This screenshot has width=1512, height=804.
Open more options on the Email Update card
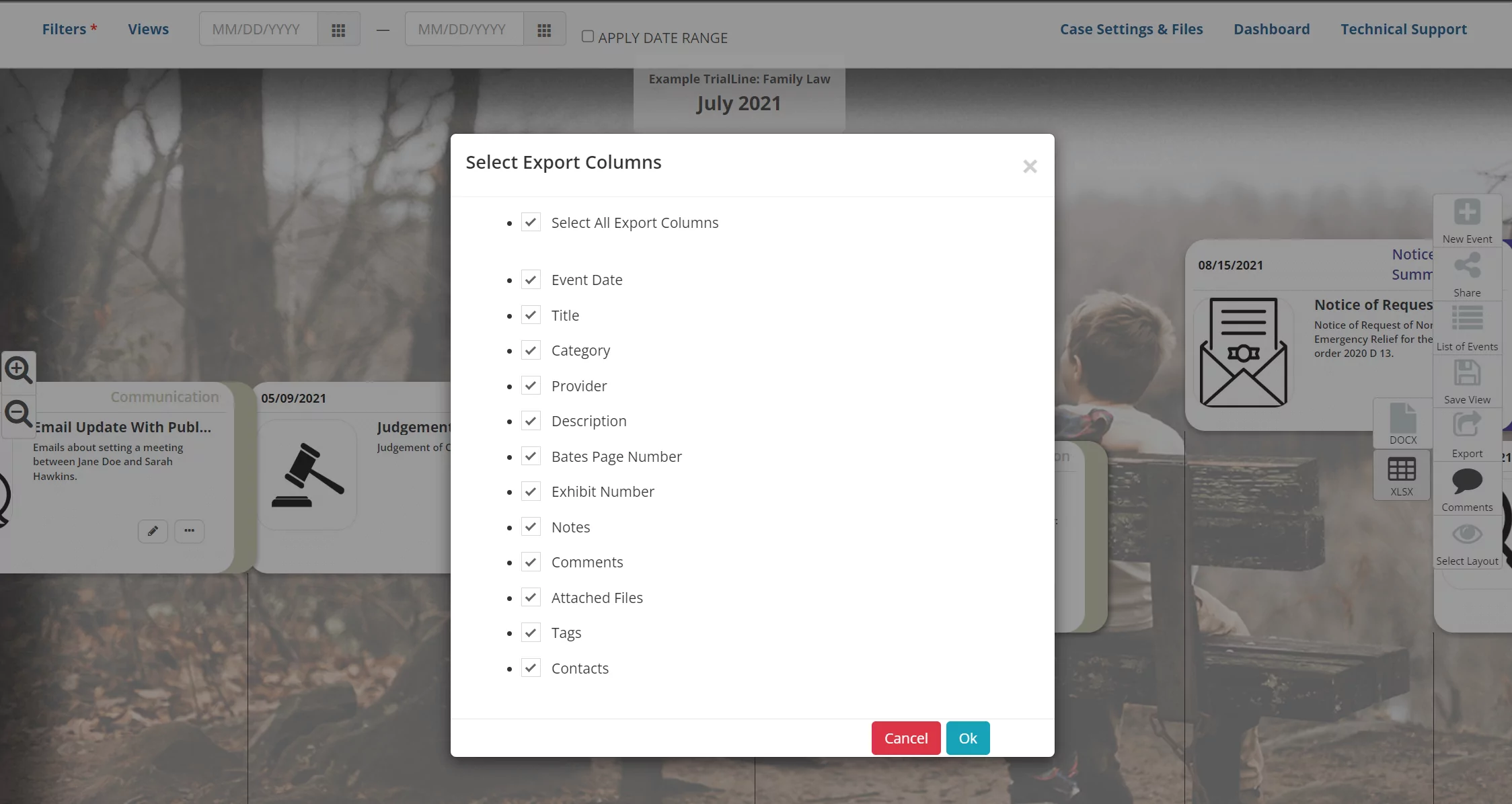tap(189, 531)
